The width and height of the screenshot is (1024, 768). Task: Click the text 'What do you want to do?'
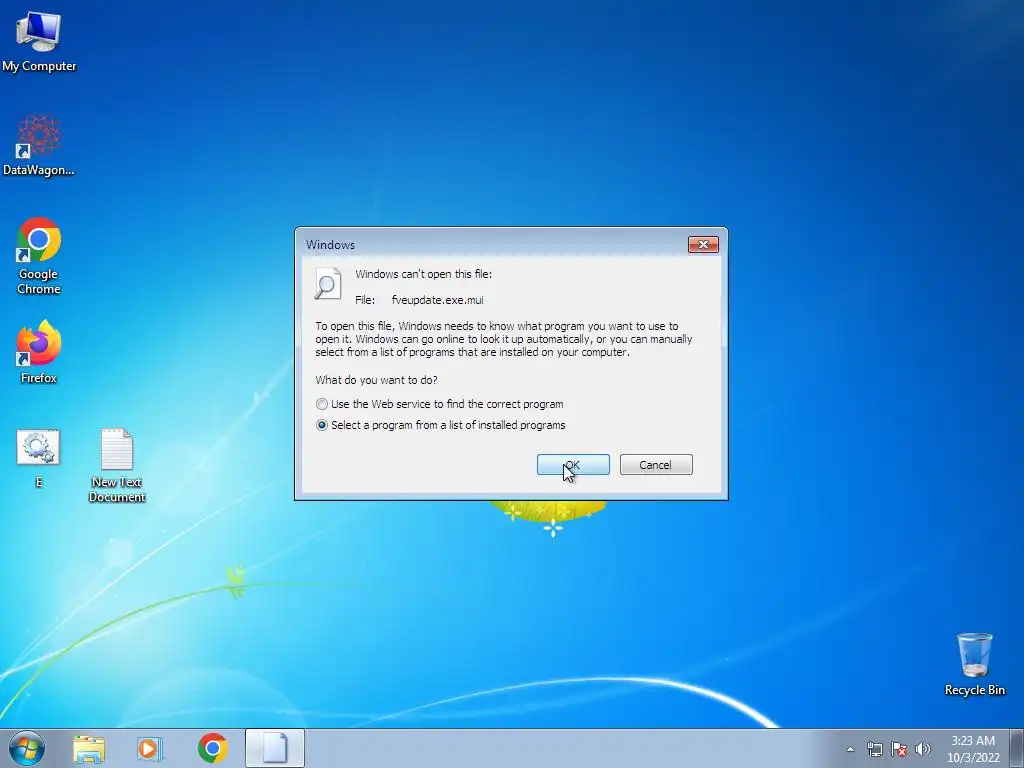376,380
